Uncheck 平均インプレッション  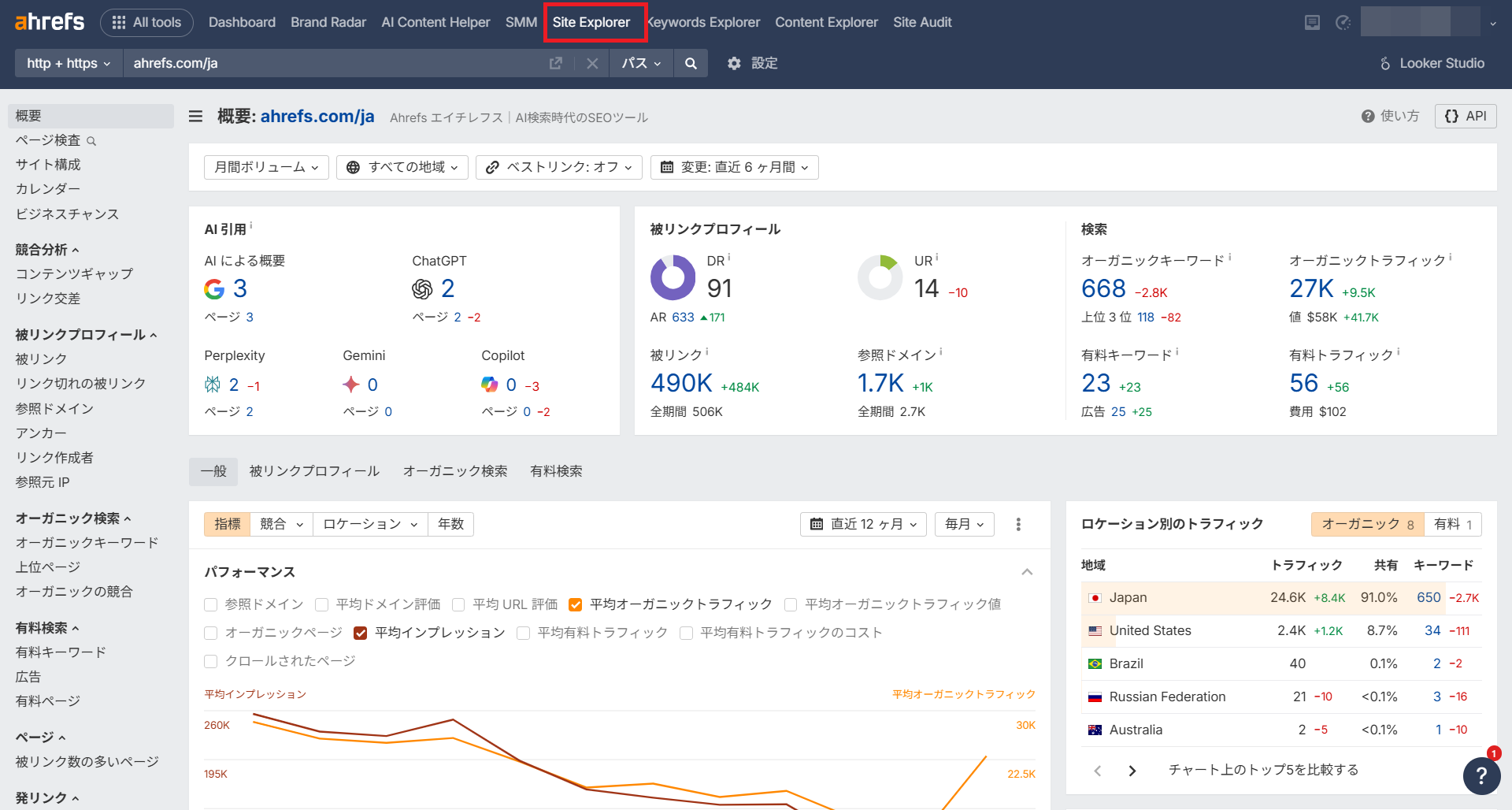click(360, 633)
